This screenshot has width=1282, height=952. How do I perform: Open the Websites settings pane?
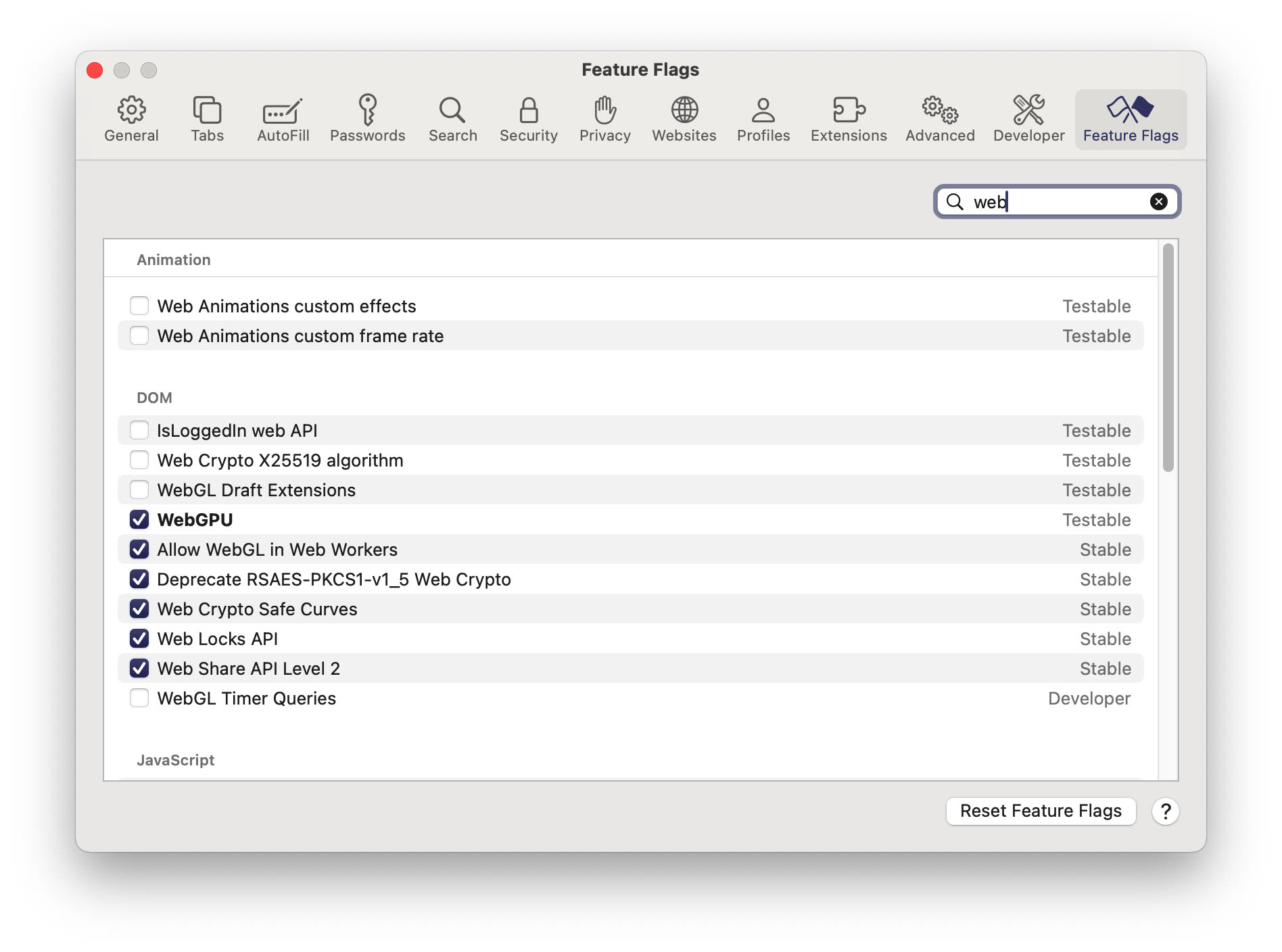click(x=684, y=119)
